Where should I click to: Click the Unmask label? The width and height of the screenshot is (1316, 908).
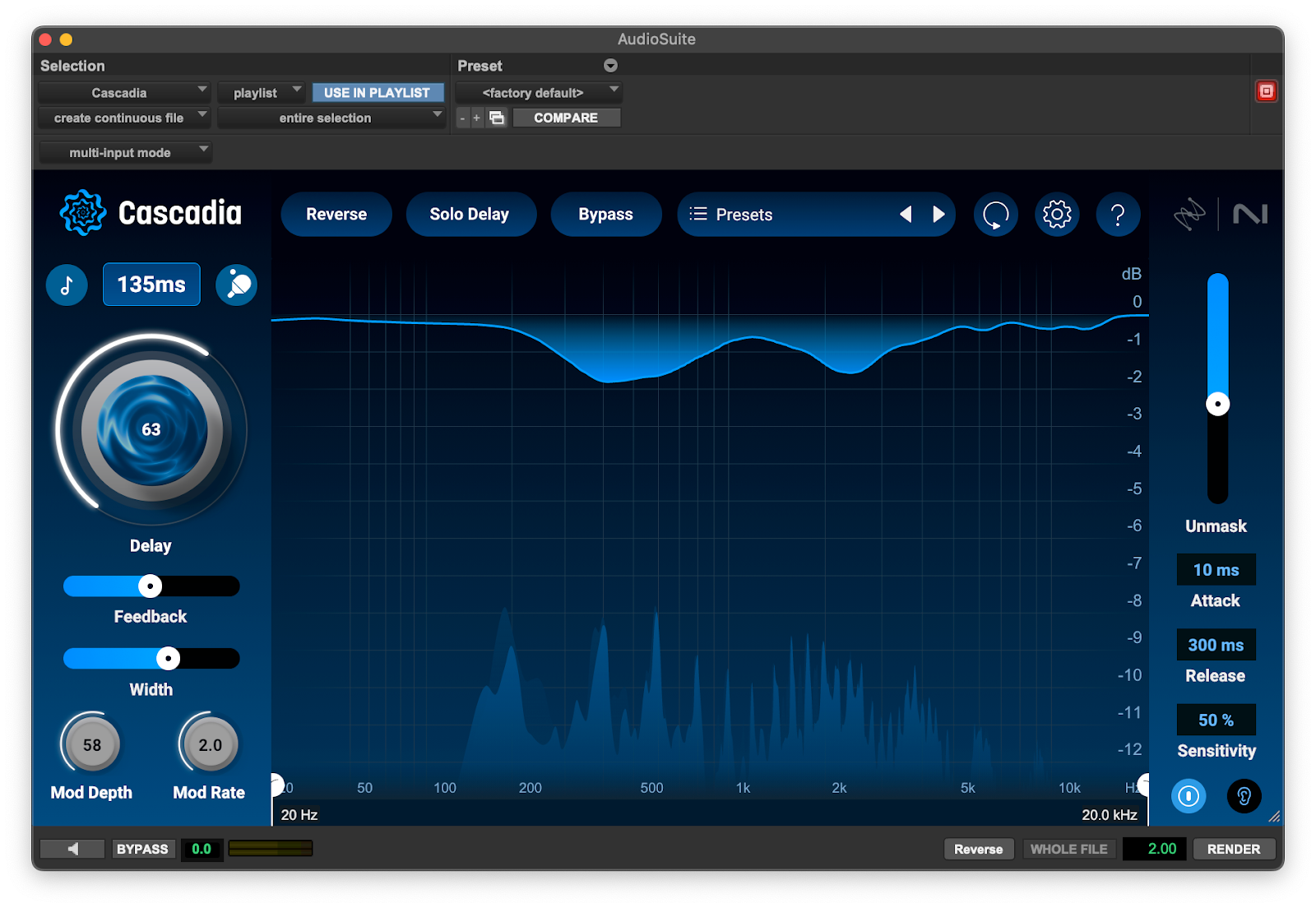click(x=1216, y=526)
